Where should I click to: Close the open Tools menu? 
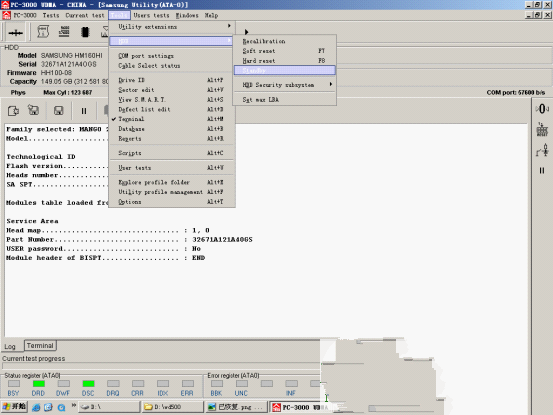[119, 15]
